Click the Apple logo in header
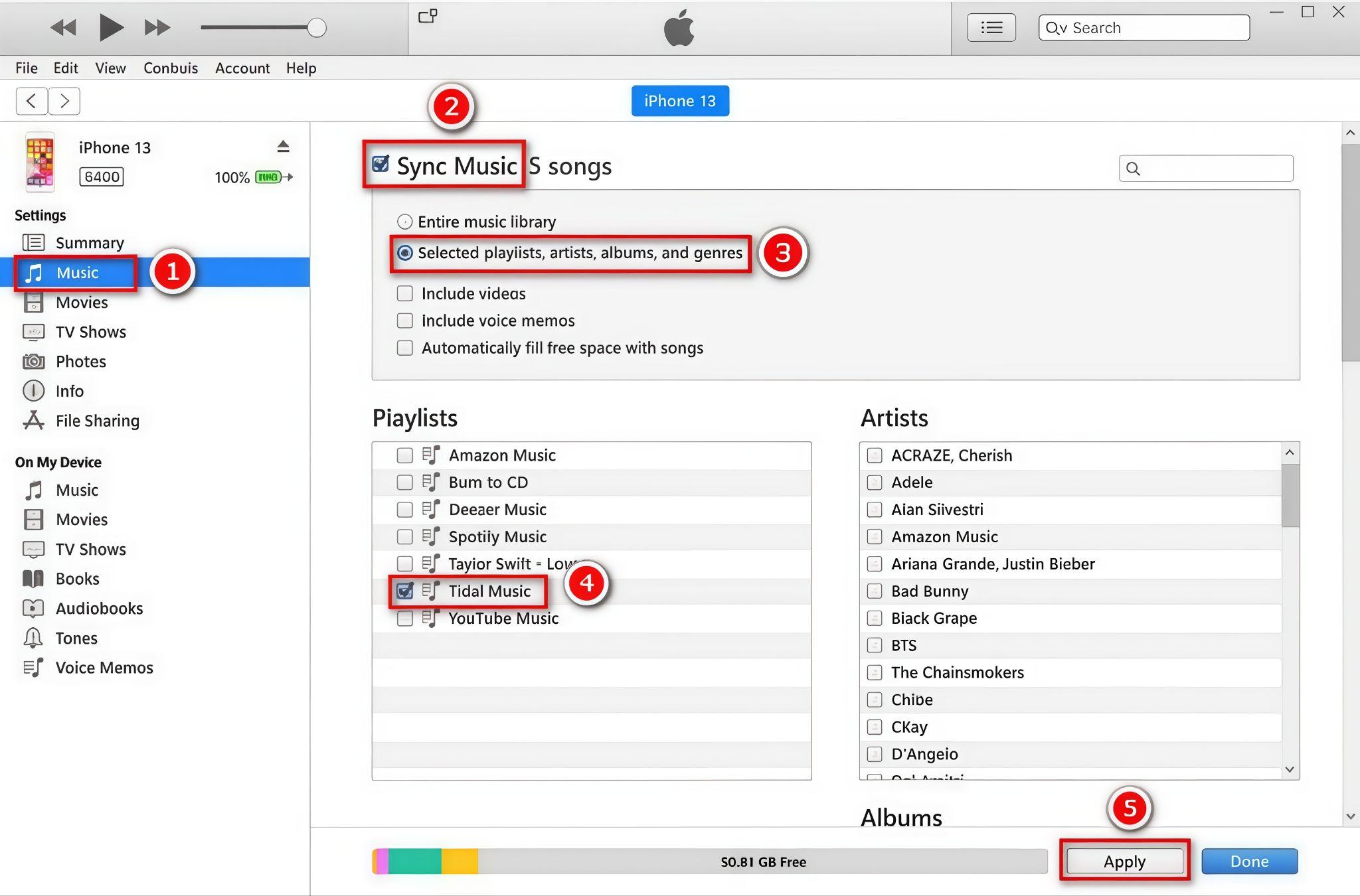Viewport: 1360px width, 896px height. coord(679,28)
